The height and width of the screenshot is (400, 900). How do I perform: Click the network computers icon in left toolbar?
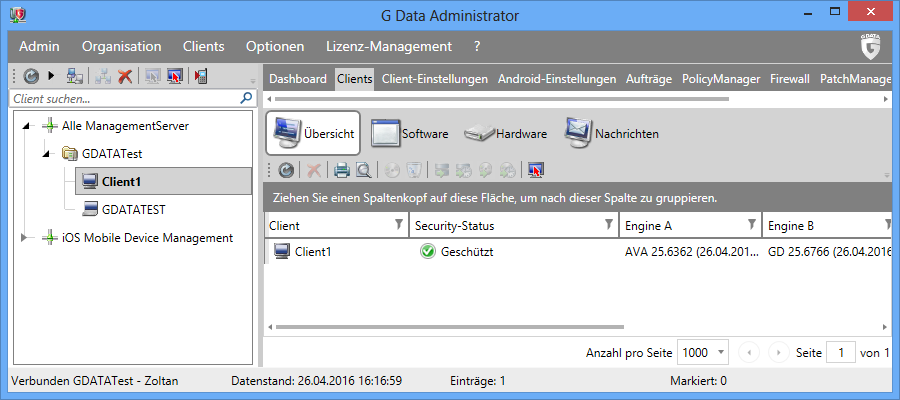75,76
